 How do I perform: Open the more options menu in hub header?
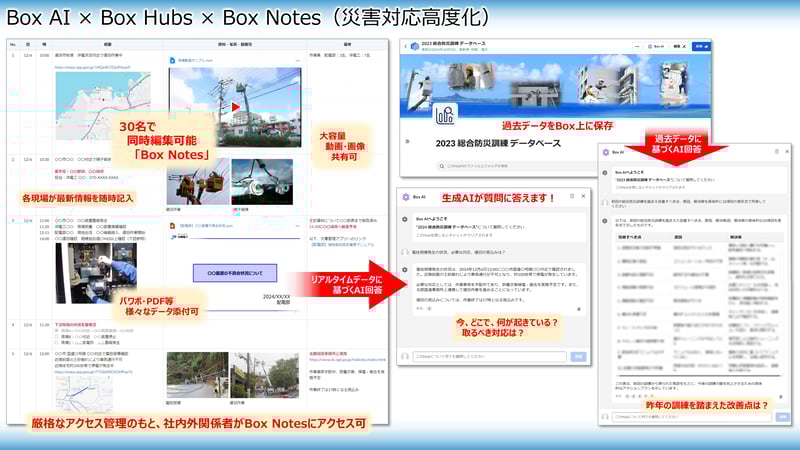(x=637, y=46)
